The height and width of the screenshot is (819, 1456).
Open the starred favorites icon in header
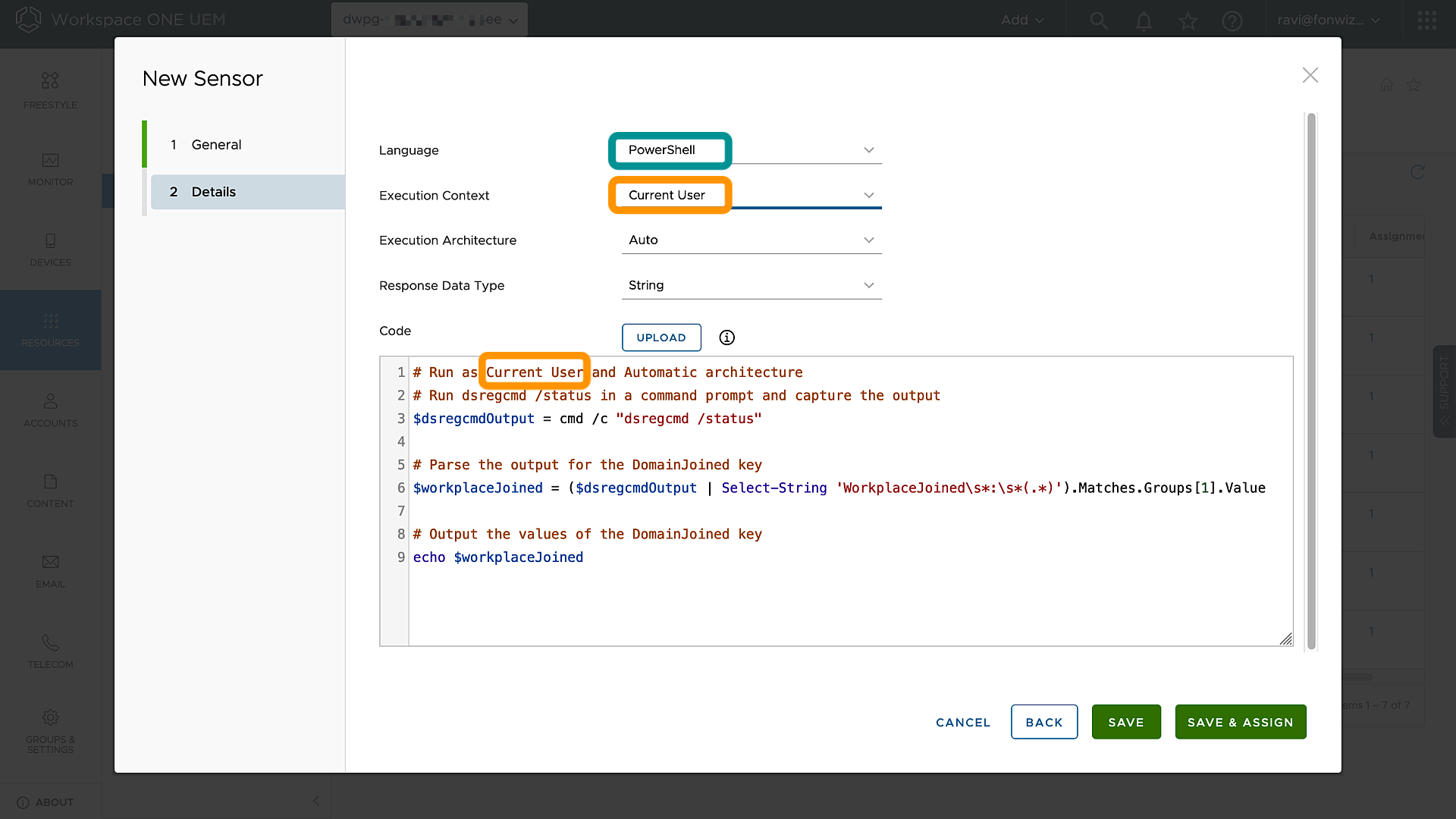pos(1188,20)
